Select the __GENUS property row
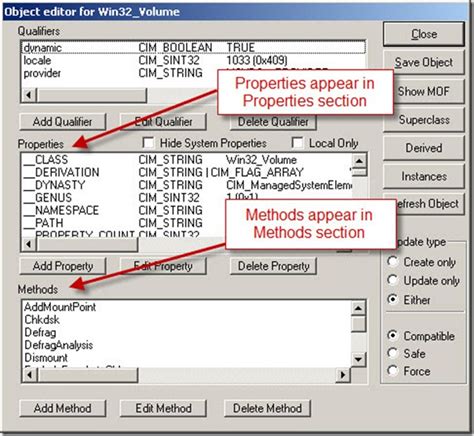The width and height of the screenshot is (474, 436). click(x=187, y=197)
